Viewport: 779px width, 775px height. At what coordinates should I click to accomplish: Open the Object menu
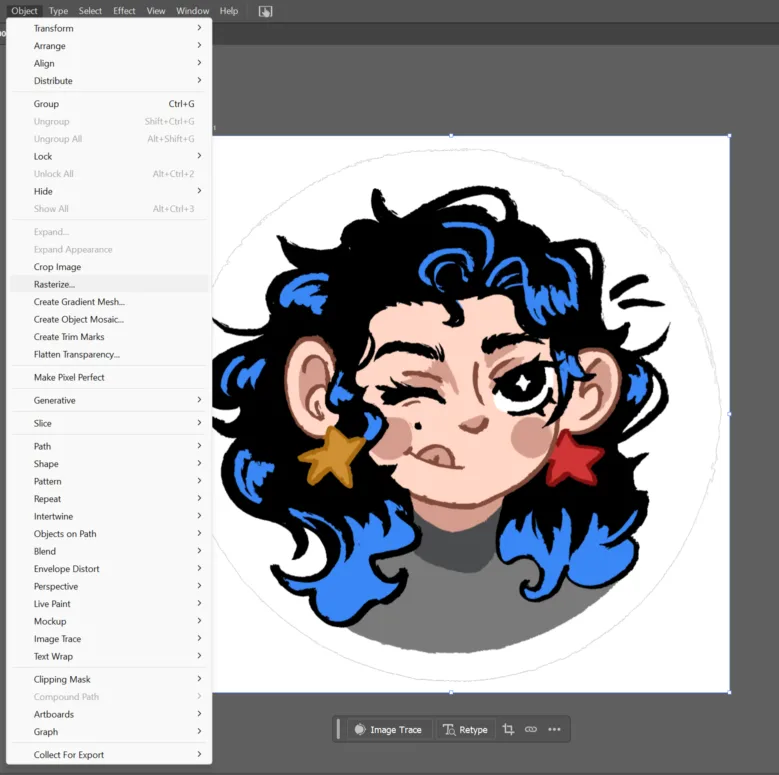click(24, 10)
